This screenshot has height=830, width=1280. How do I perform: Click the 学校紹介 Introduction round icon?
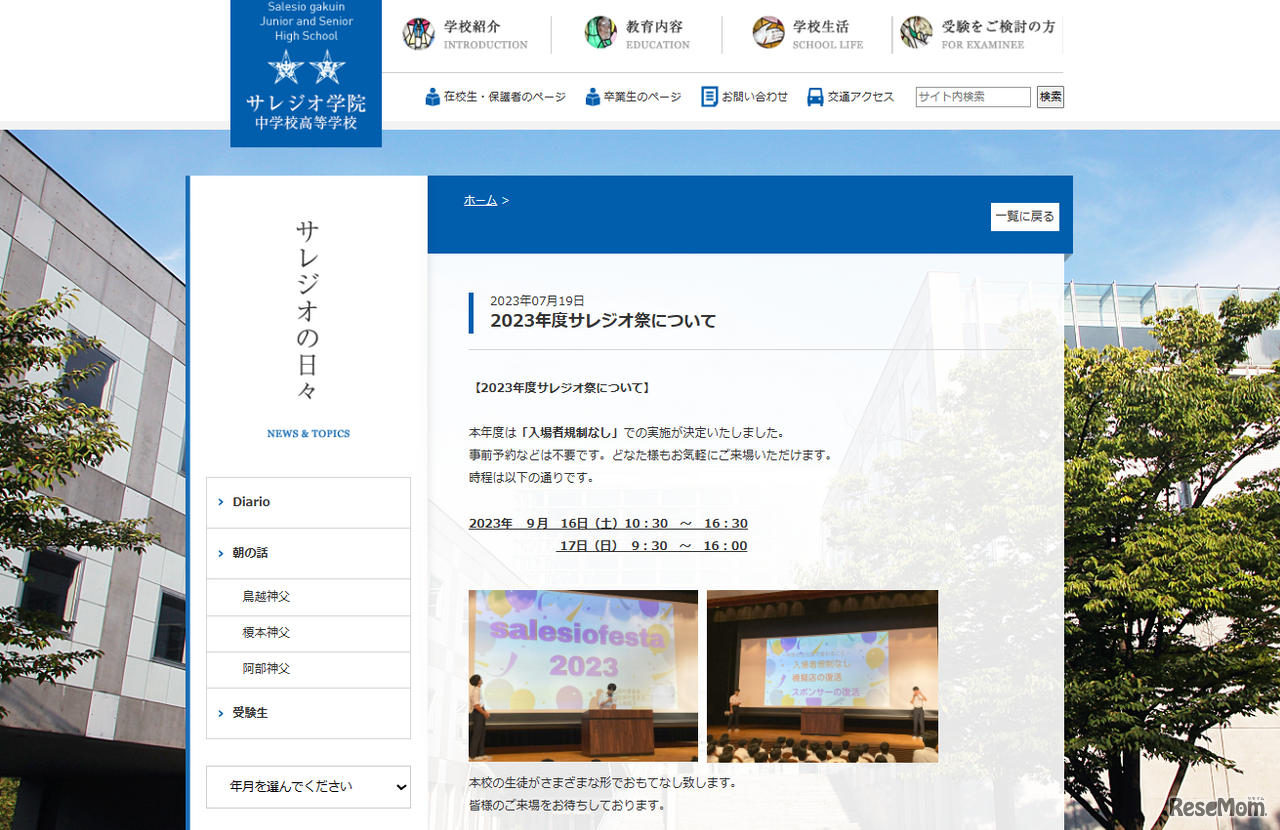418,34
